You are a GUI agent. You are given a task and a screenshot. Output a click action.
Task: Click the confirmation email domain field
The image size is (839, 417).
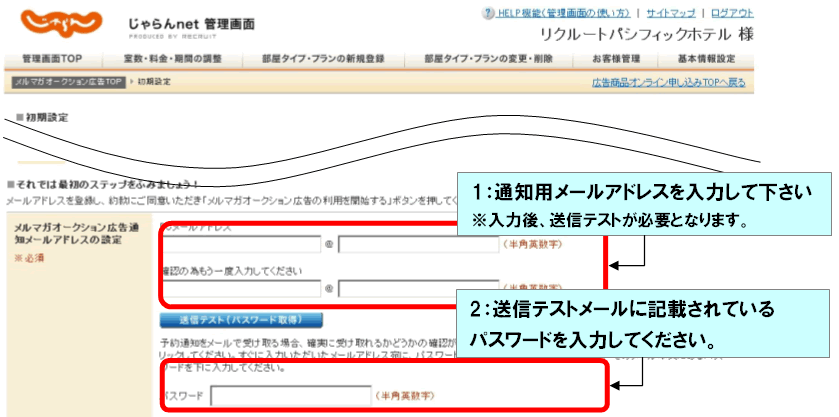coord(418,289)
